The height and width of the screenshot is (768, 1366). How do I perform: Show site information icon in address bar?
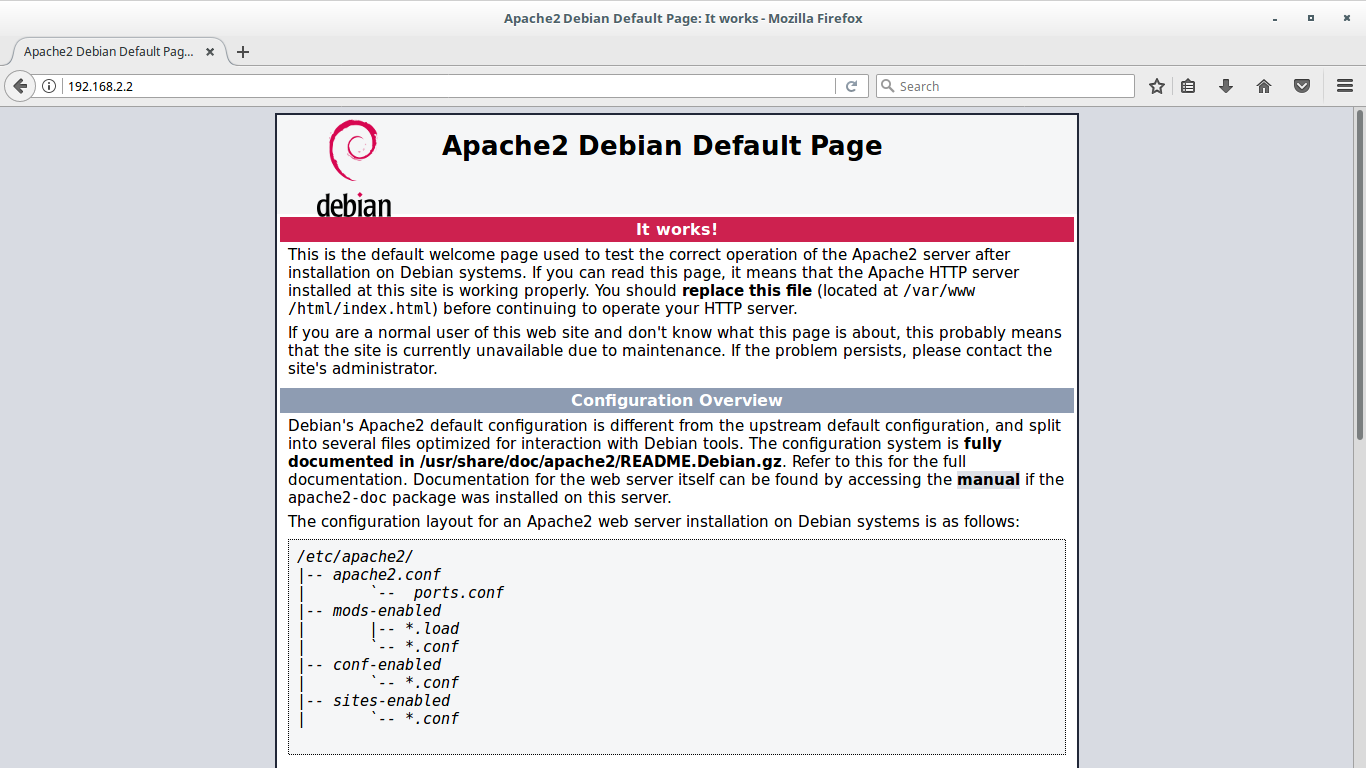point(49,86)
